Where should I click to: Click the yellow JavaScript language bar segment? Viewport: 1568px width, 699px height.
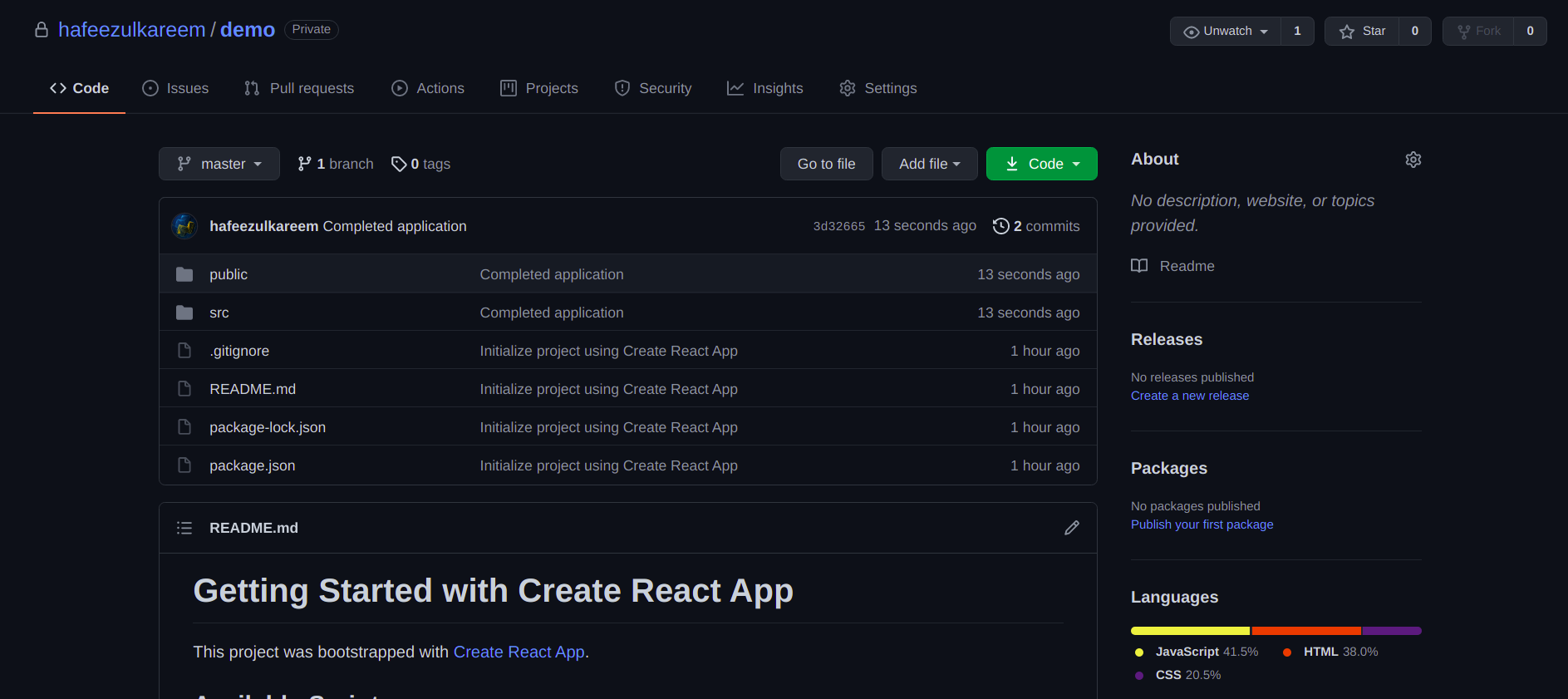click(x=1190, y=631)
